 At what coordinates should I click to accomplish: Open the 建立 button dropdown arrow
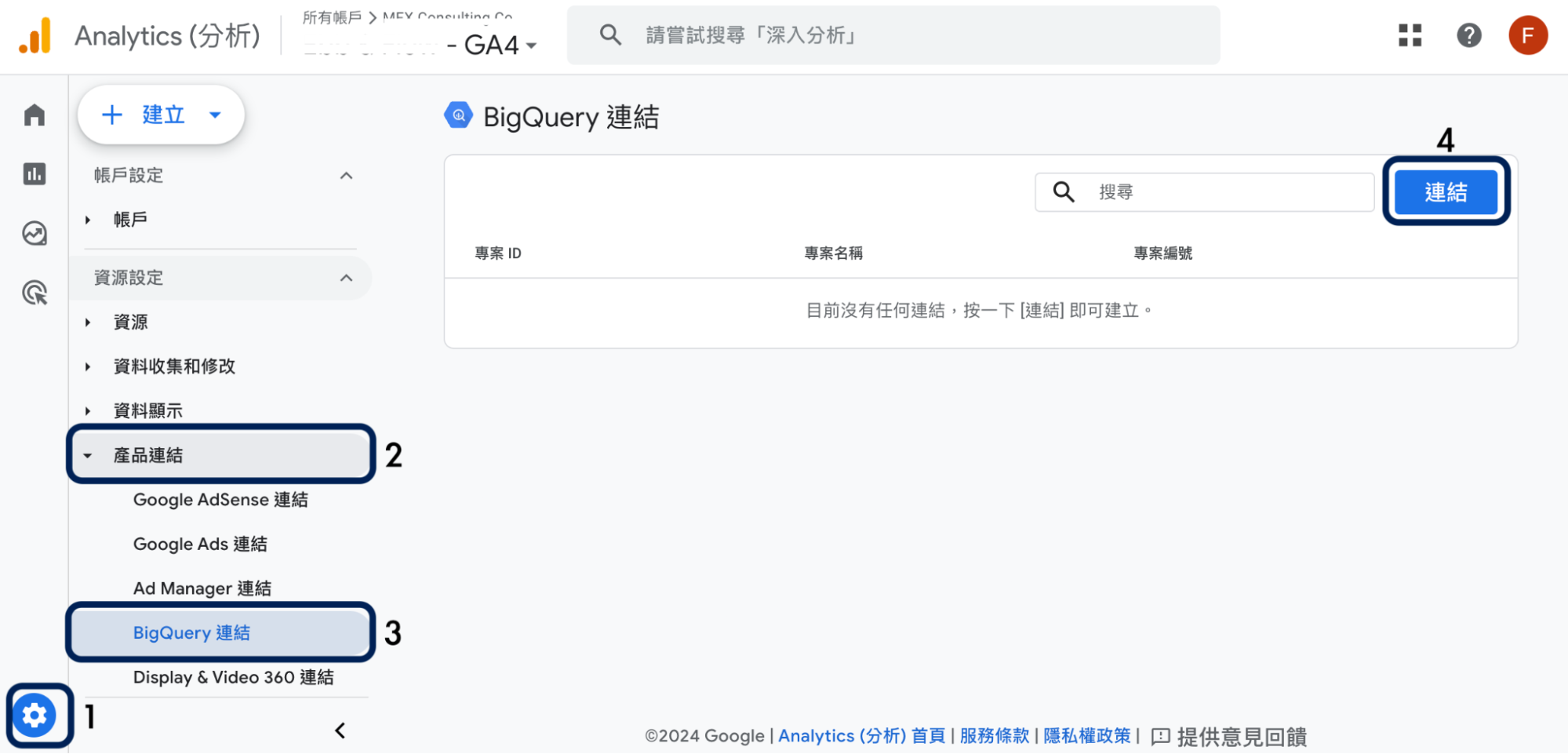click(x=215, y=115)
